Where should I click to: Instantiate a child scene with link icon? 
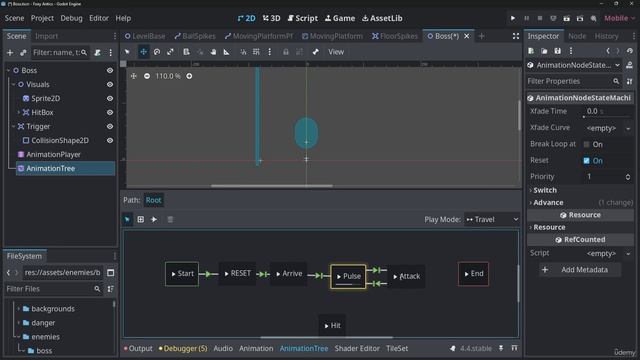(x=23, y=53)
